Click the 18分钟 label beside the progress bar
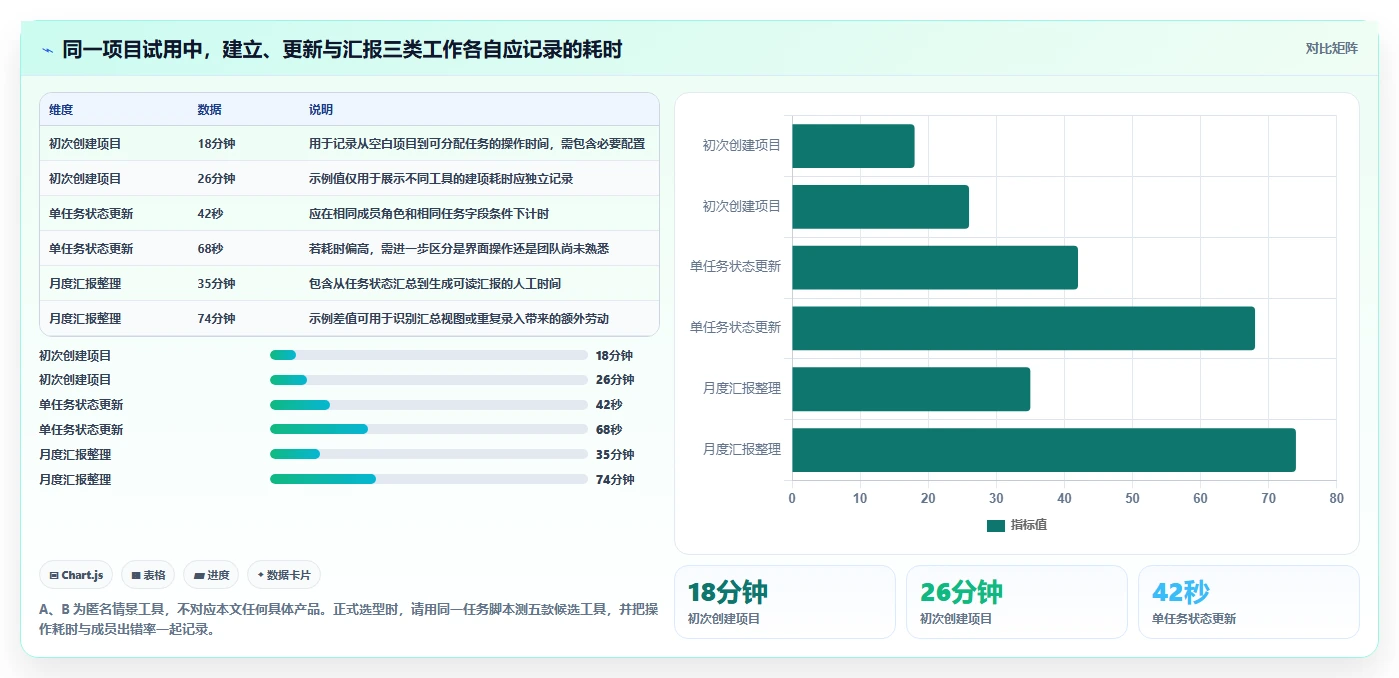This screenshot has height=678, width=1399. [x=614, y=355]
